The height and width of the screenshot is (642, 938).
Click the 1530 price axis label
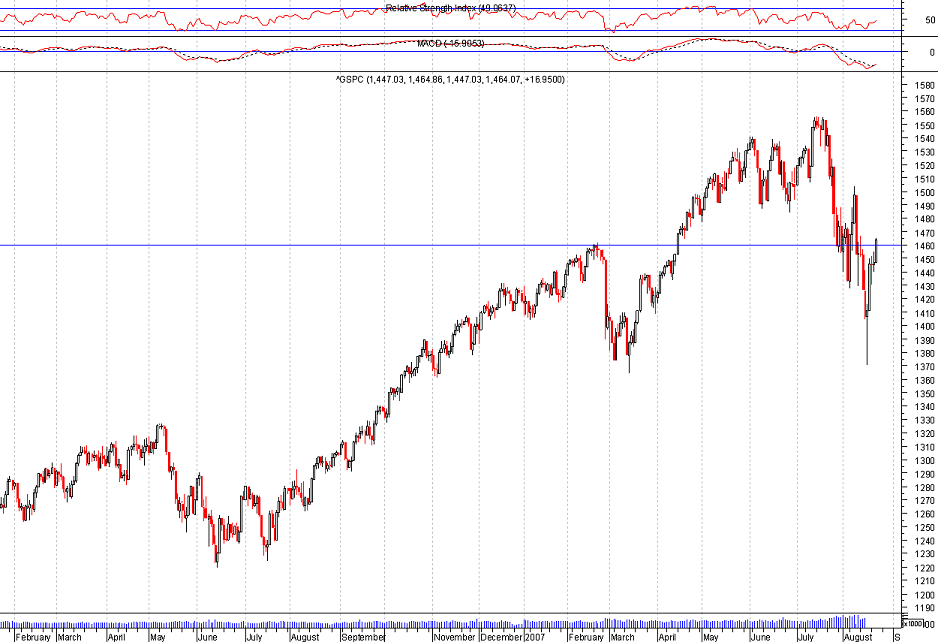[x=925, y=152]
